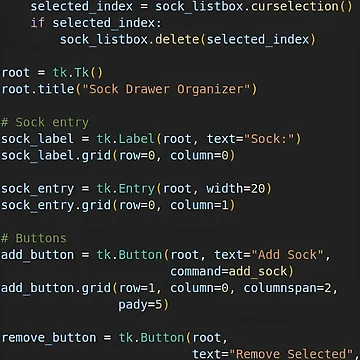
Task: Click the sock_entry.grid(row=0, column=1) line
Action: [x=118, y=205]
